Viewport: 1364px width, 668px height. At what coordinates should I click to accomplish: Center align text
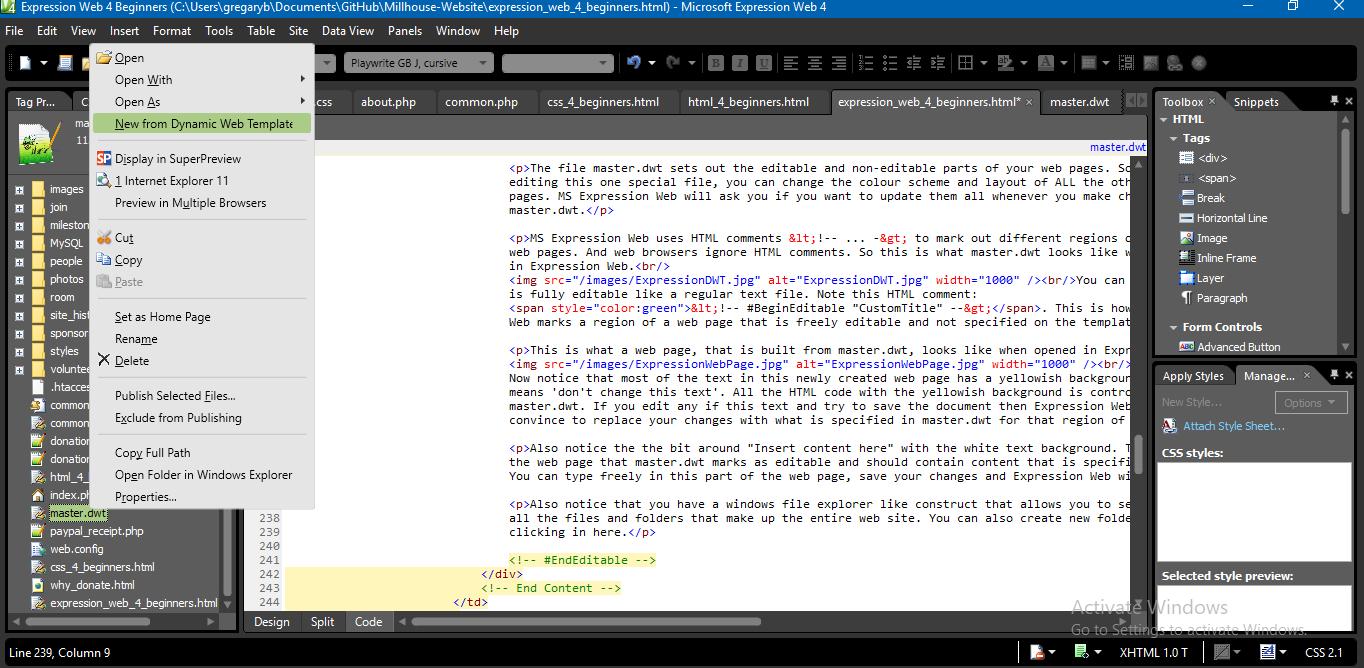[x=815, y=63]
